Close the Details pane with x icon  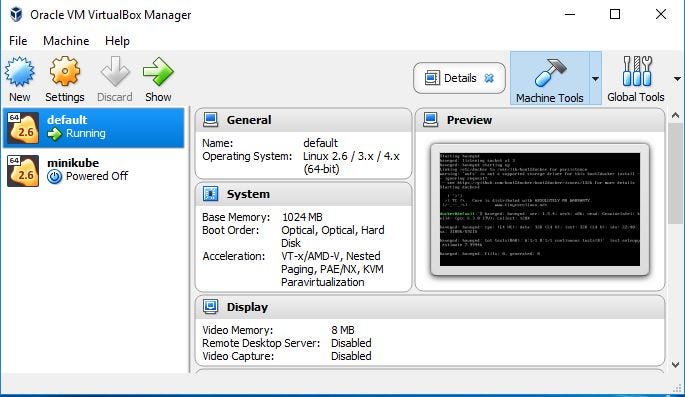(x=489, y=78)
